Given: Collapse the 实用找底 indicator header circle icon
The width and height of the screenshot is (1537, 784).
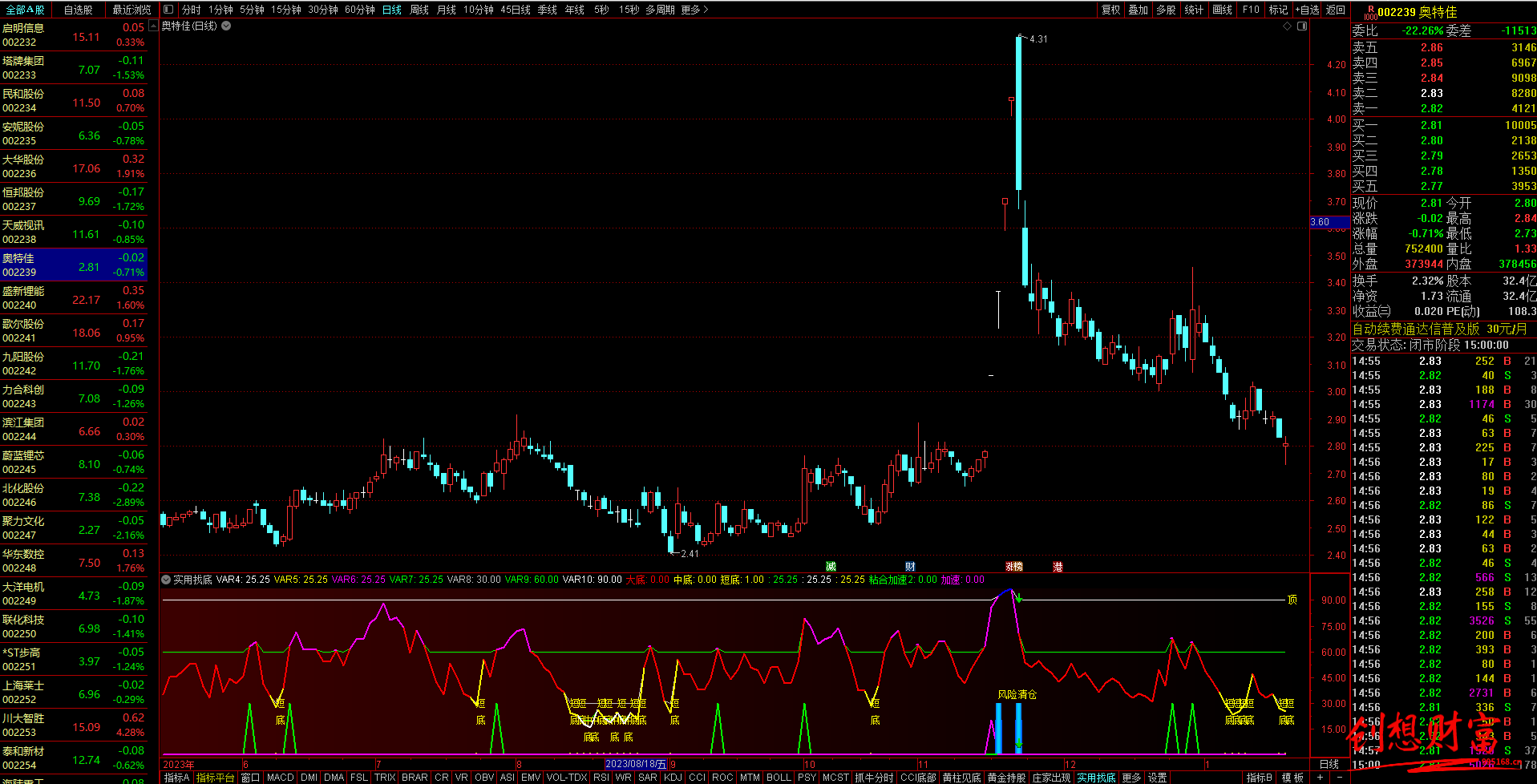Looking at the screenshot, I should (166, 579).
